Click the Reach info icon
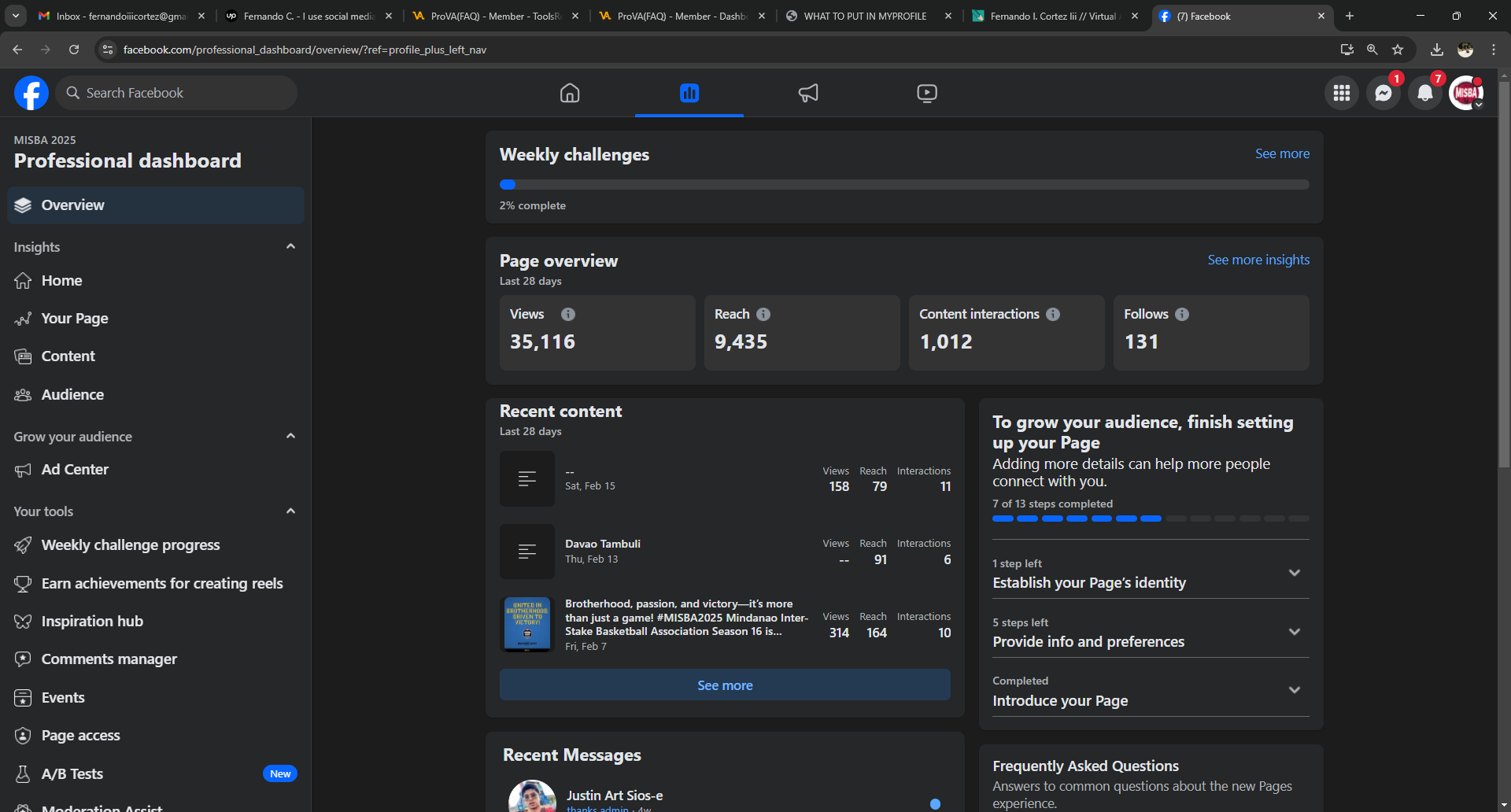This screenshot has height=812, width=1511. click(763, 314)
